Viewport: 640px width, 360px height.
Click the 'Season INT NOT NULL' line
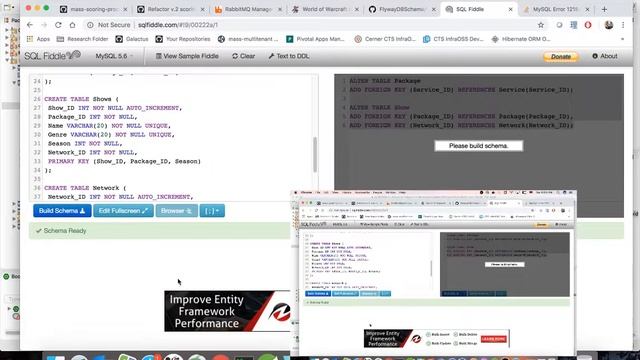(x=85, y=144)
